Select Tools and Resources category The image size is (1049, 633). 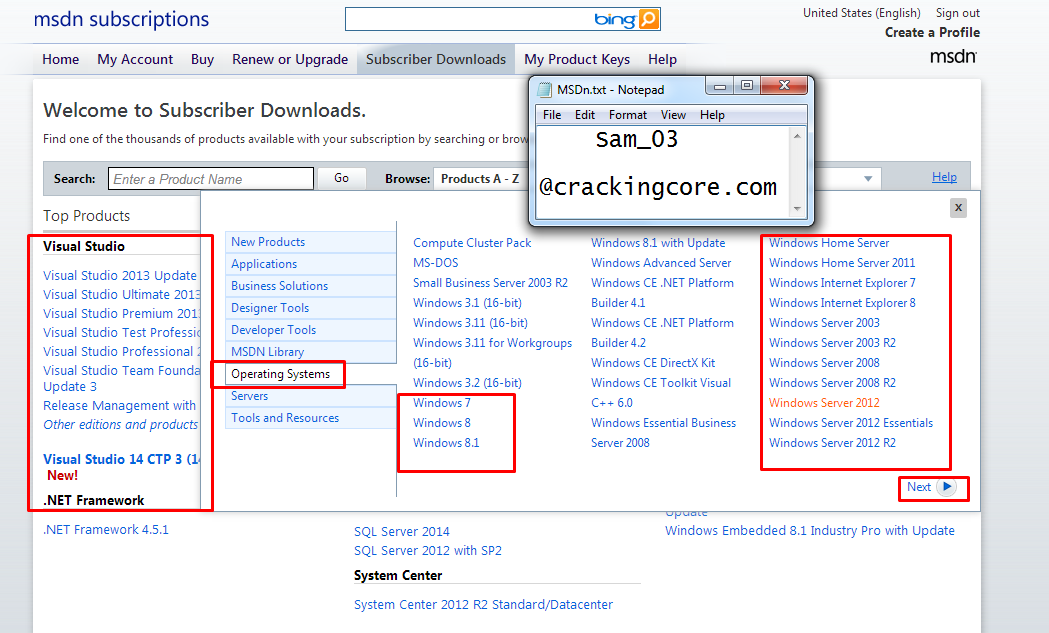click(x=311, y=418)
